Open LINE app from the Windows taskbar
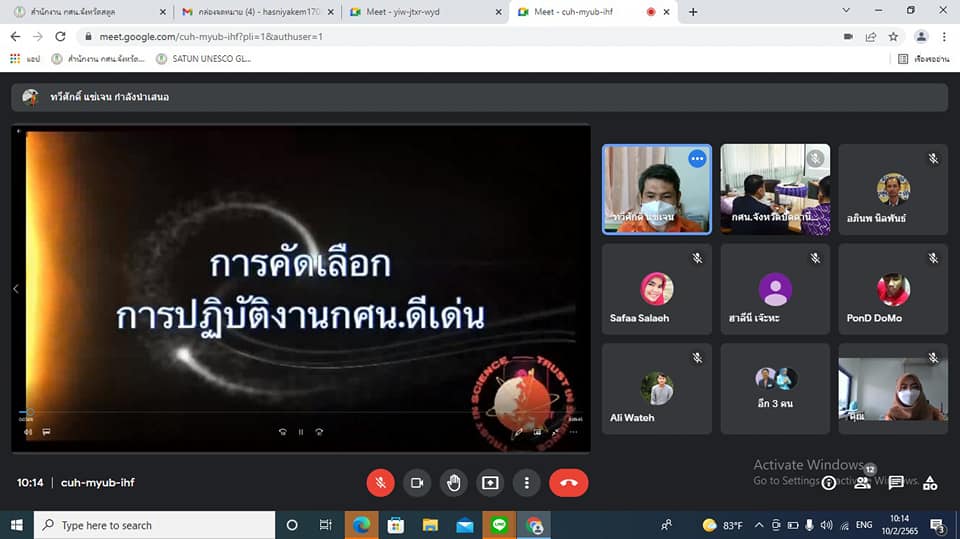This screenshot has width=960, height=539. [499, 525]
